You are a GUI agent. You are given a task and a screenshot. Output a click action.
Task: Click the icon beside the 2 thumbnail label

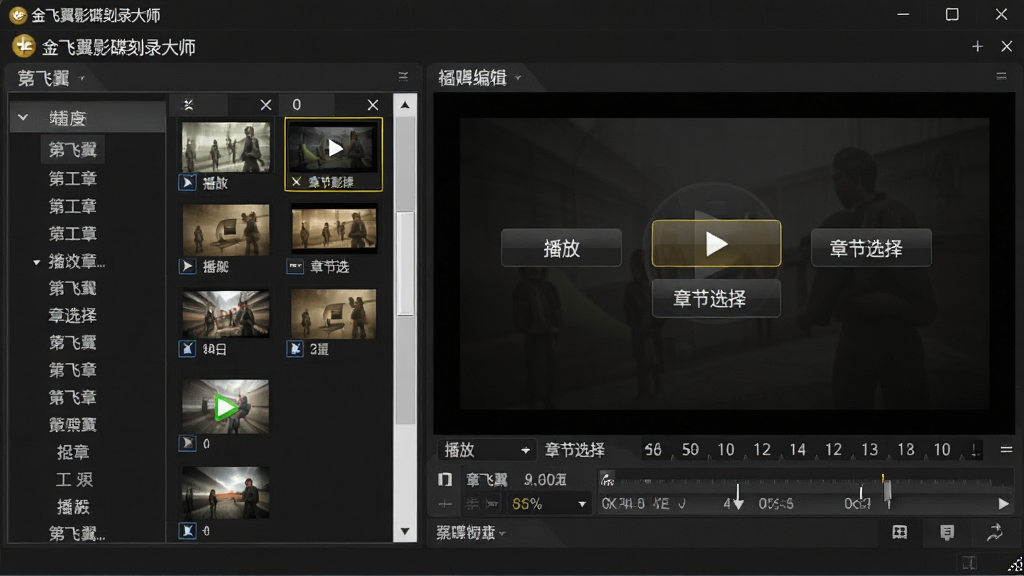click(x=295, y=349)
